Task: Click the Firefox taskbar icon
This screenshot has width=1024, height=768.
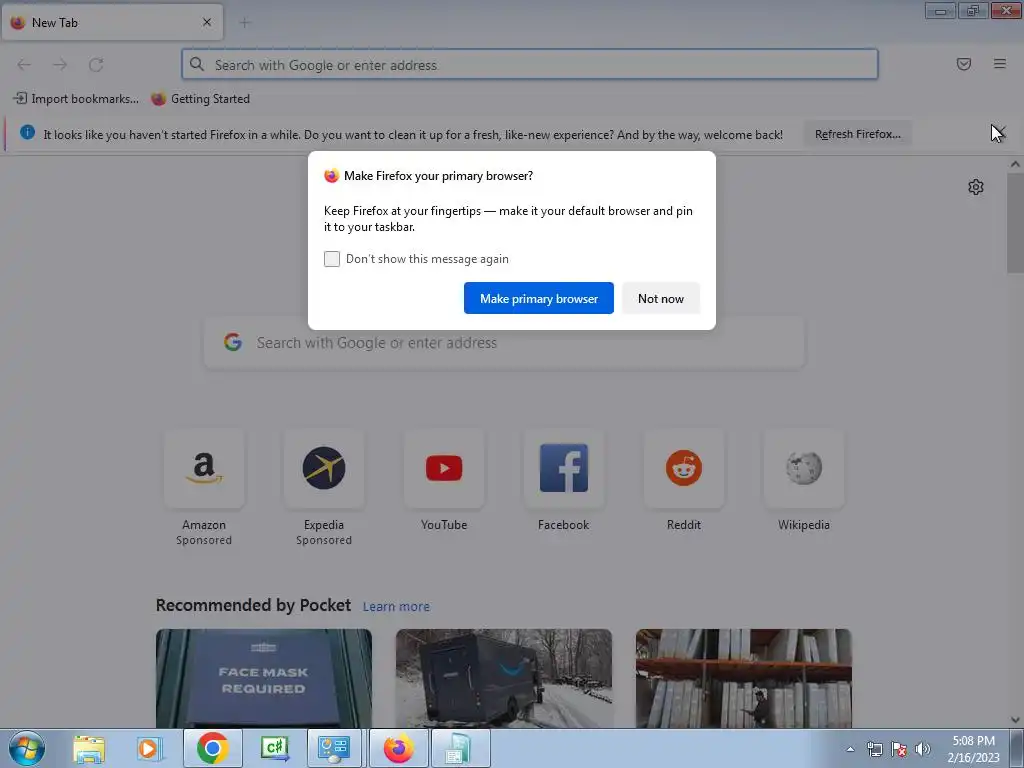Action: tap(398, 748)
